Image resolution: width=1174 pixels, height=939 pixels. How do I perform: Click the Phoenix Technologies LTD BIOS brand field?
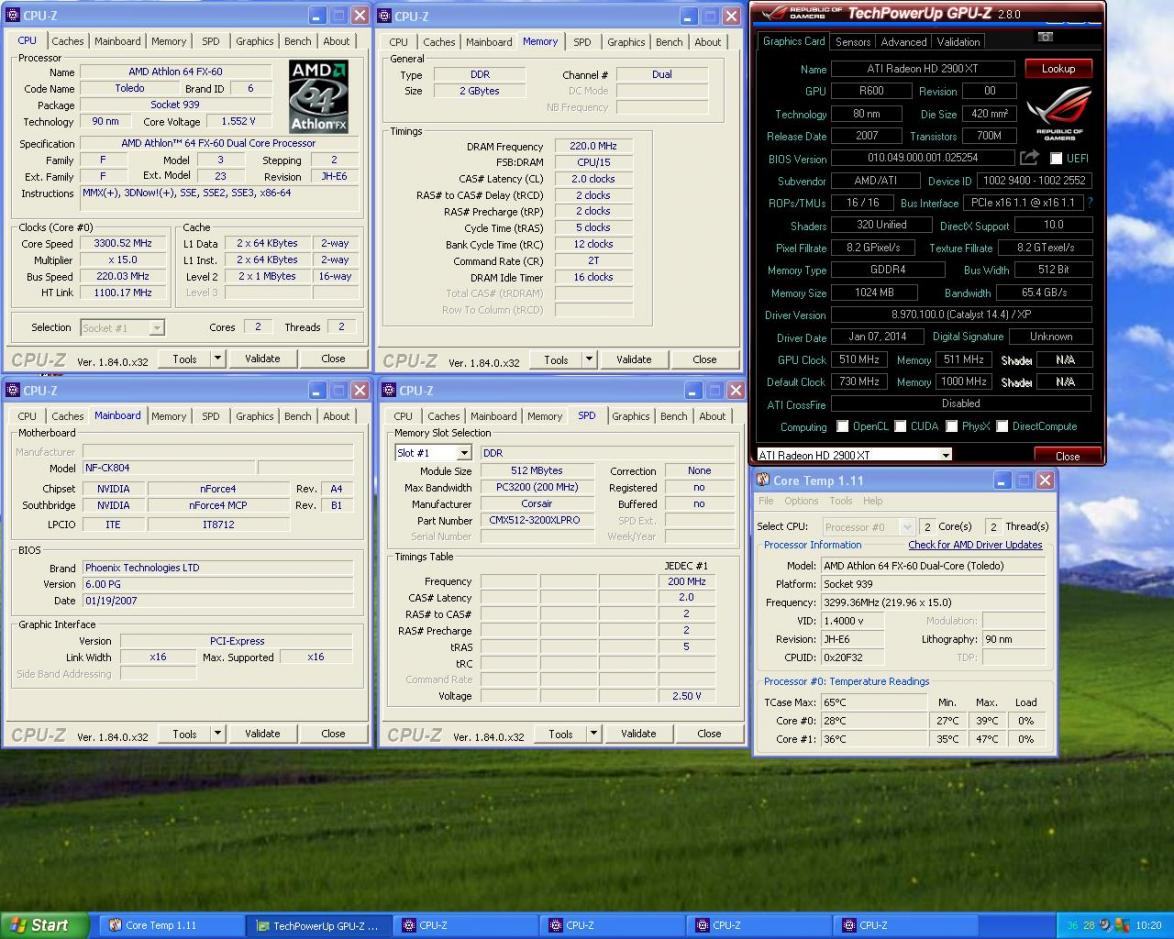(217, 568)
